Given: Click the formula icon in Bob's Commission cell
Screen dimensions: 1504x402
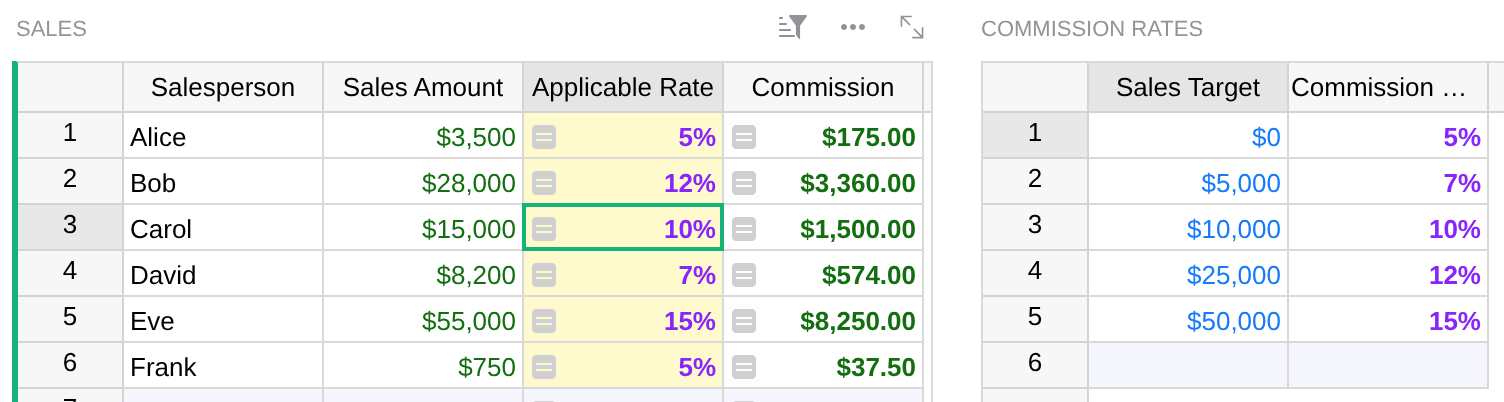Looking at the screenshot, I should (x=744, y=184).
